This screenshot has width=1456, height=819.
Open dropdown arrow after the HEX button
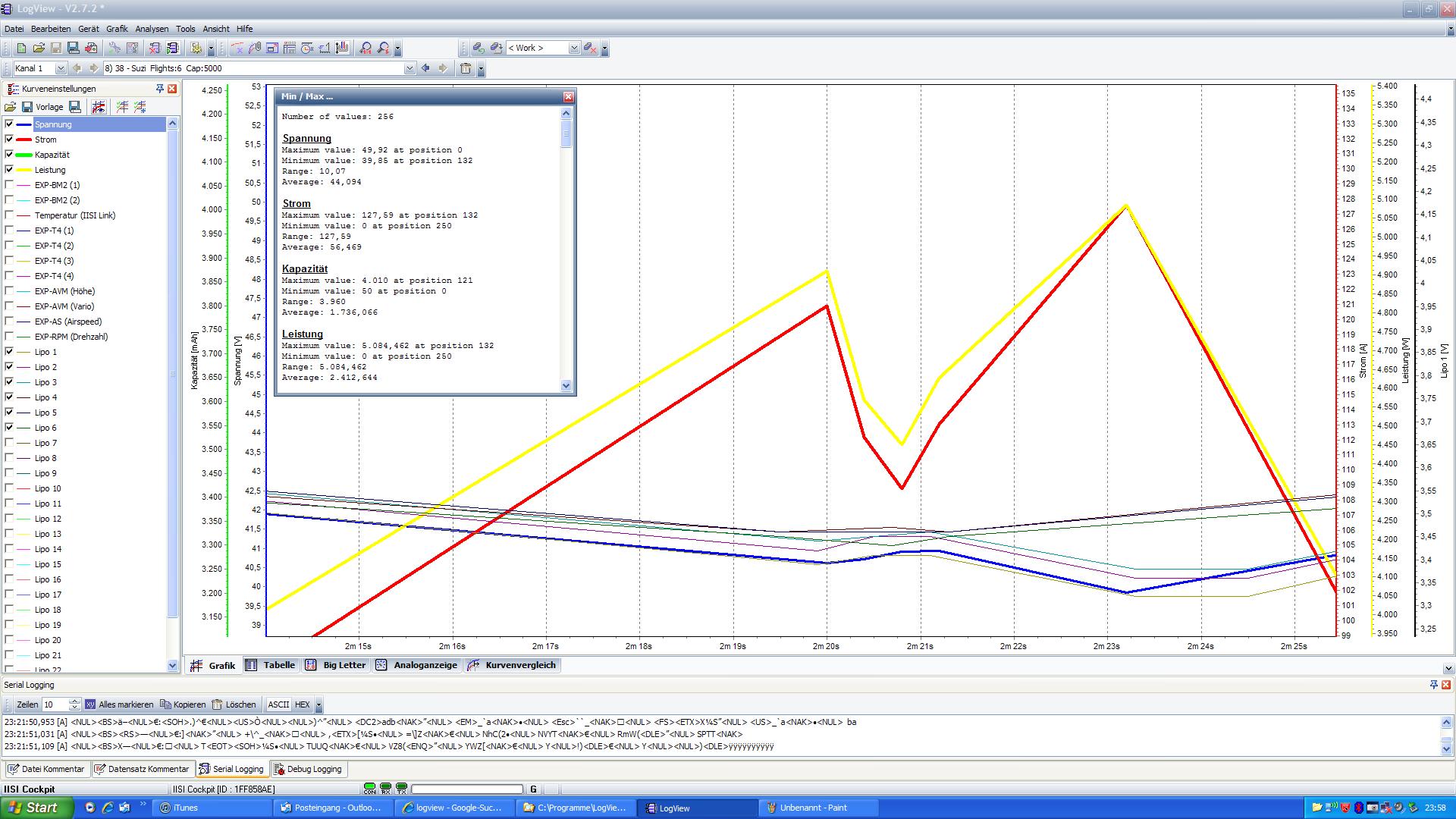[x=318, y=705]
